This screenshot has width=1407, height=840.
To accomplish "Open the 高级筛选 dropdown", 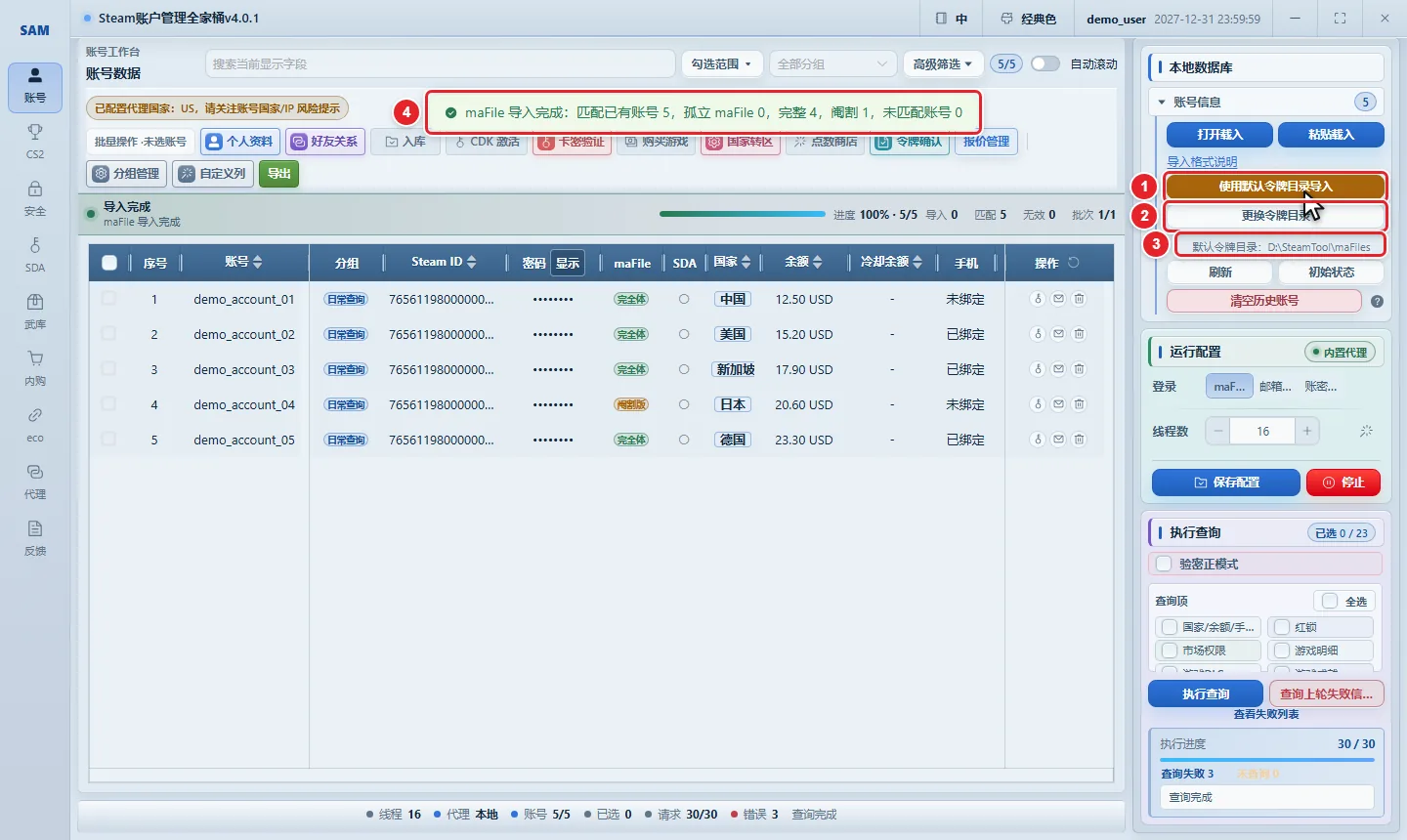I will click(943, 63).
